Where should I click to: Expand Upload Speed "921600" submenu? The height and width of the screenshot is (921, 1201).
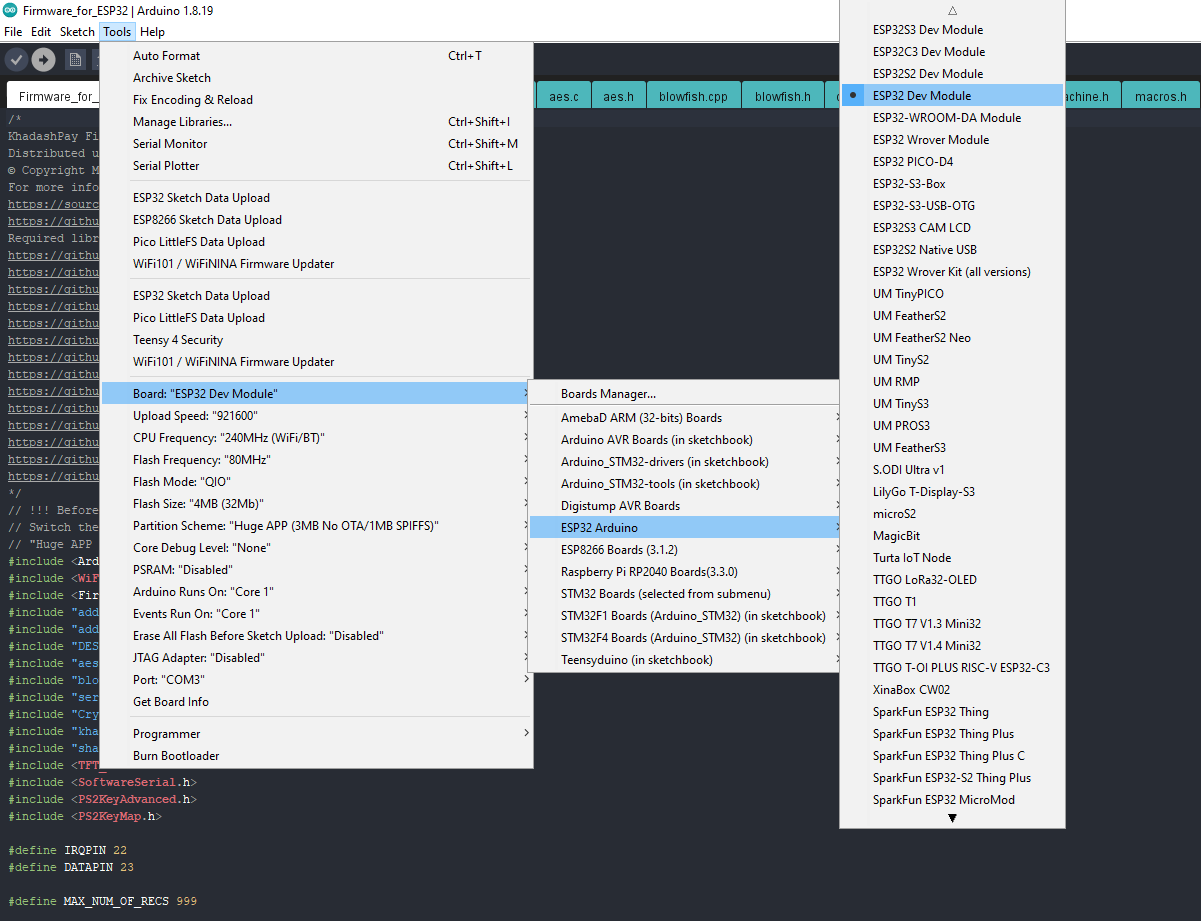coord(317,416)
